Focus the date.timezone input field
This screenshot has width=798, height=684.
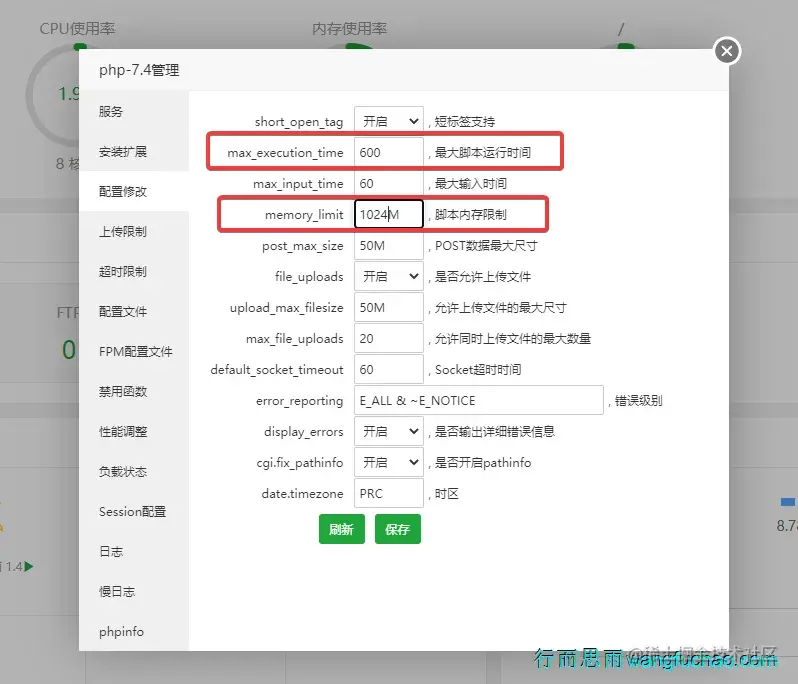[389, 494]
